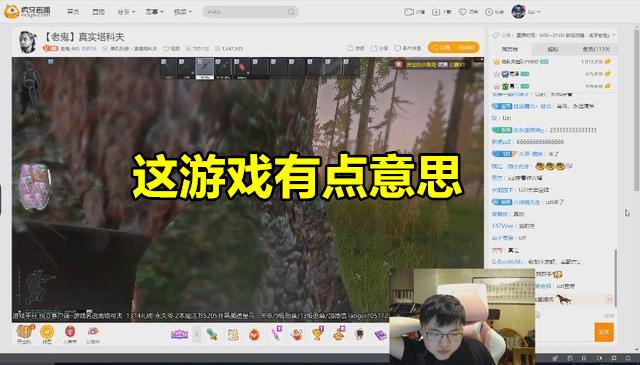Screen dimensions: 640x365
Task: Select the orange shield gift icon
Action: (254, 335)
